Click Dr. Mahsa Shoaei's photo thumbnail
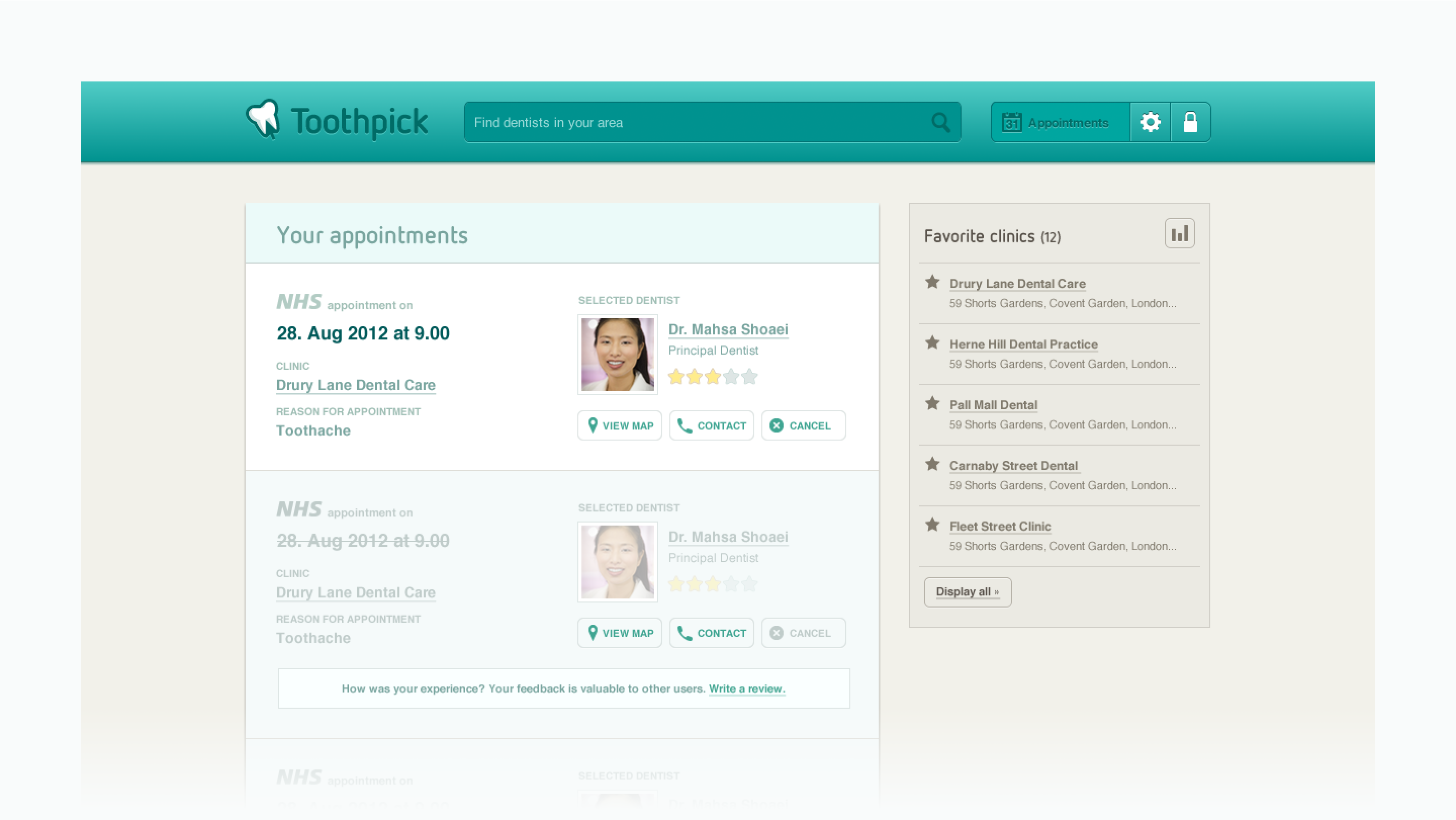Image resolution: width=1456 pixels, height=820 pixels. [x=617, y=355]
